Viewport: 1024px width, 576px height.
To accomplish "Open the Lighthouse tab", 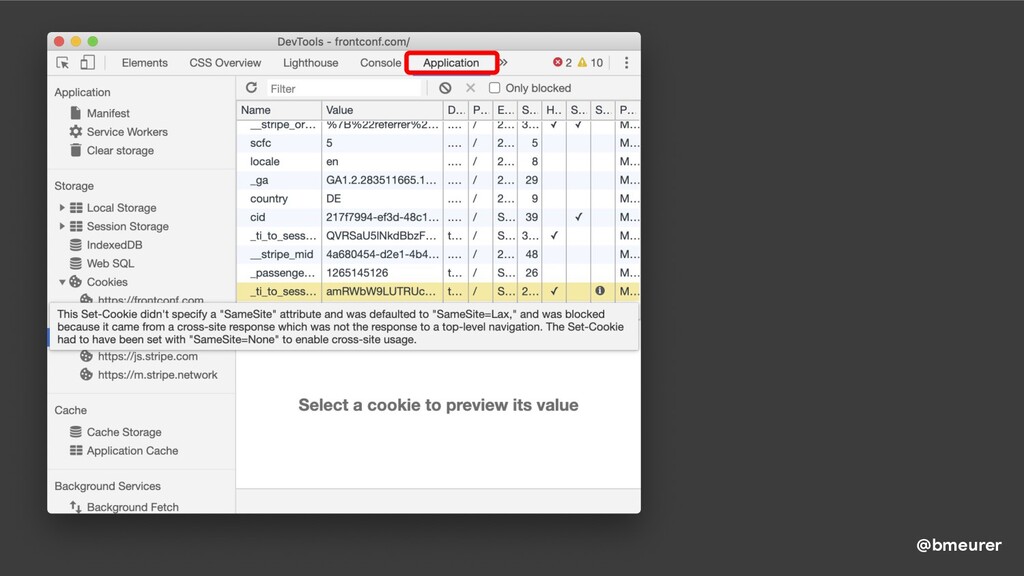I will pos(310,63).
